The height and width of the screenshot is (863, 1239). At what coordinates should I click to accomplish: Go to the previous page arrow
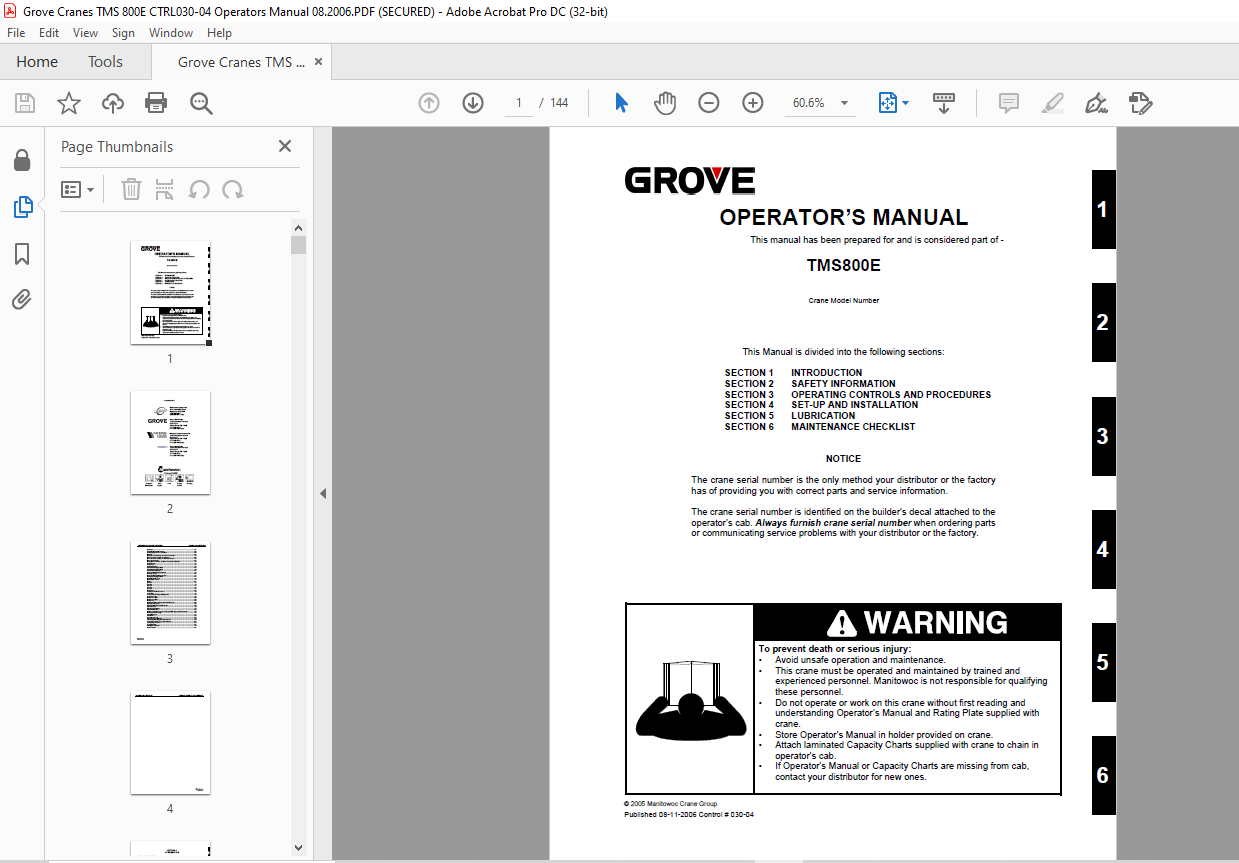pos(429,103)
